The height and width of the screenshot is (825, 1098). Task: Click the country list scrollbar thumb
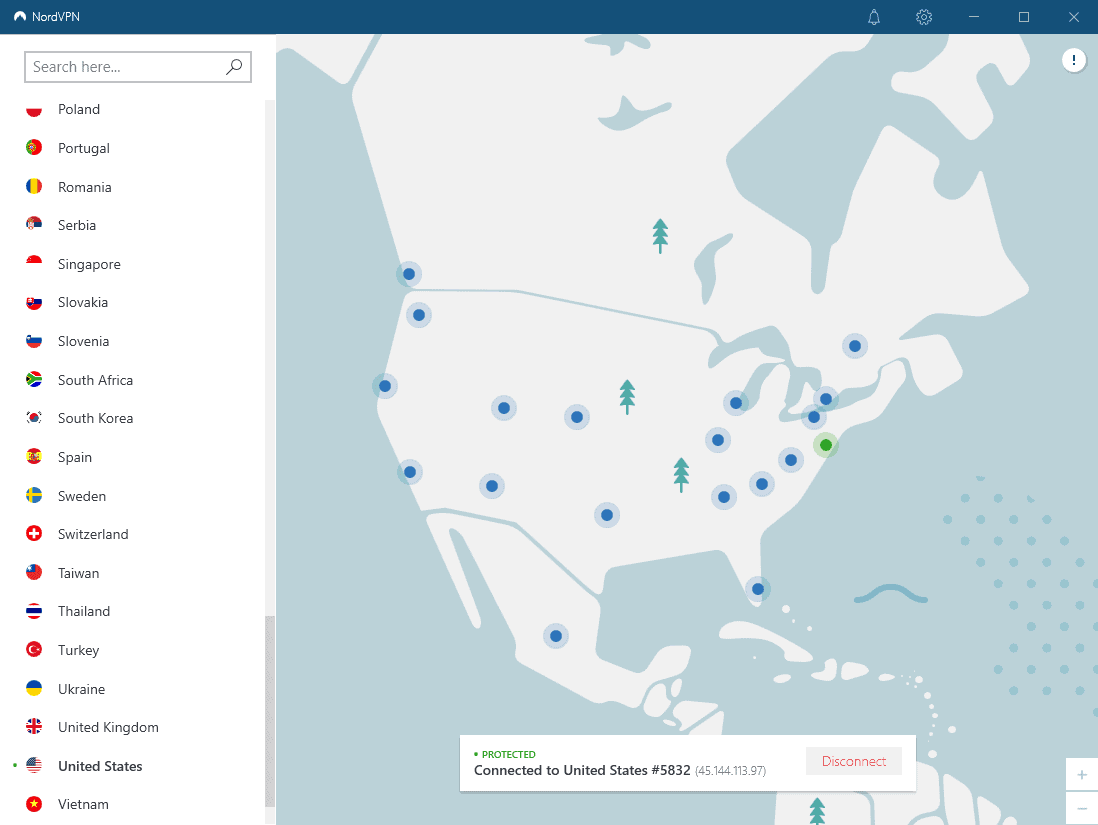pos(270,712)
